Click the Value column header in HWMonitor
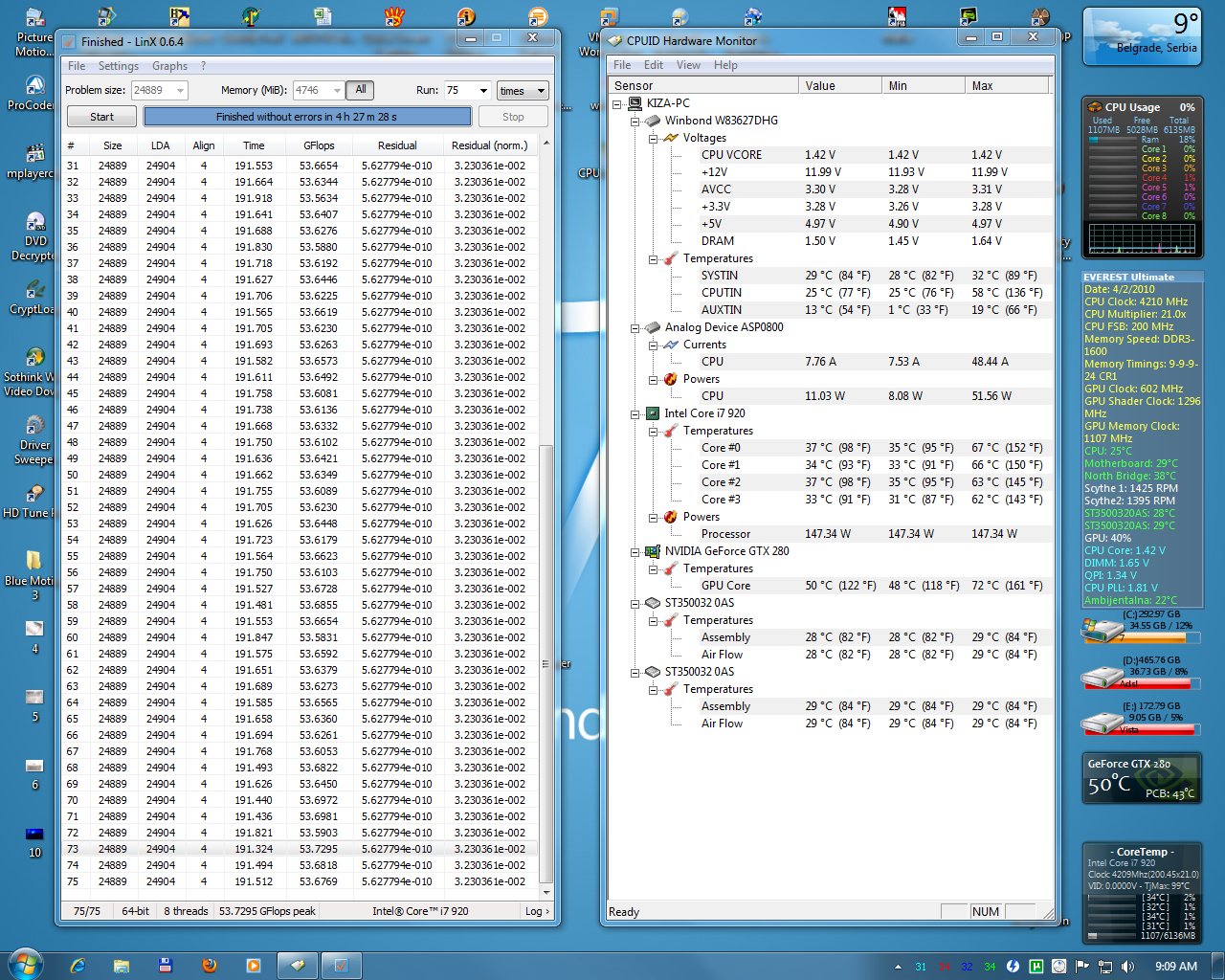1225x980 pixels. 839,85
